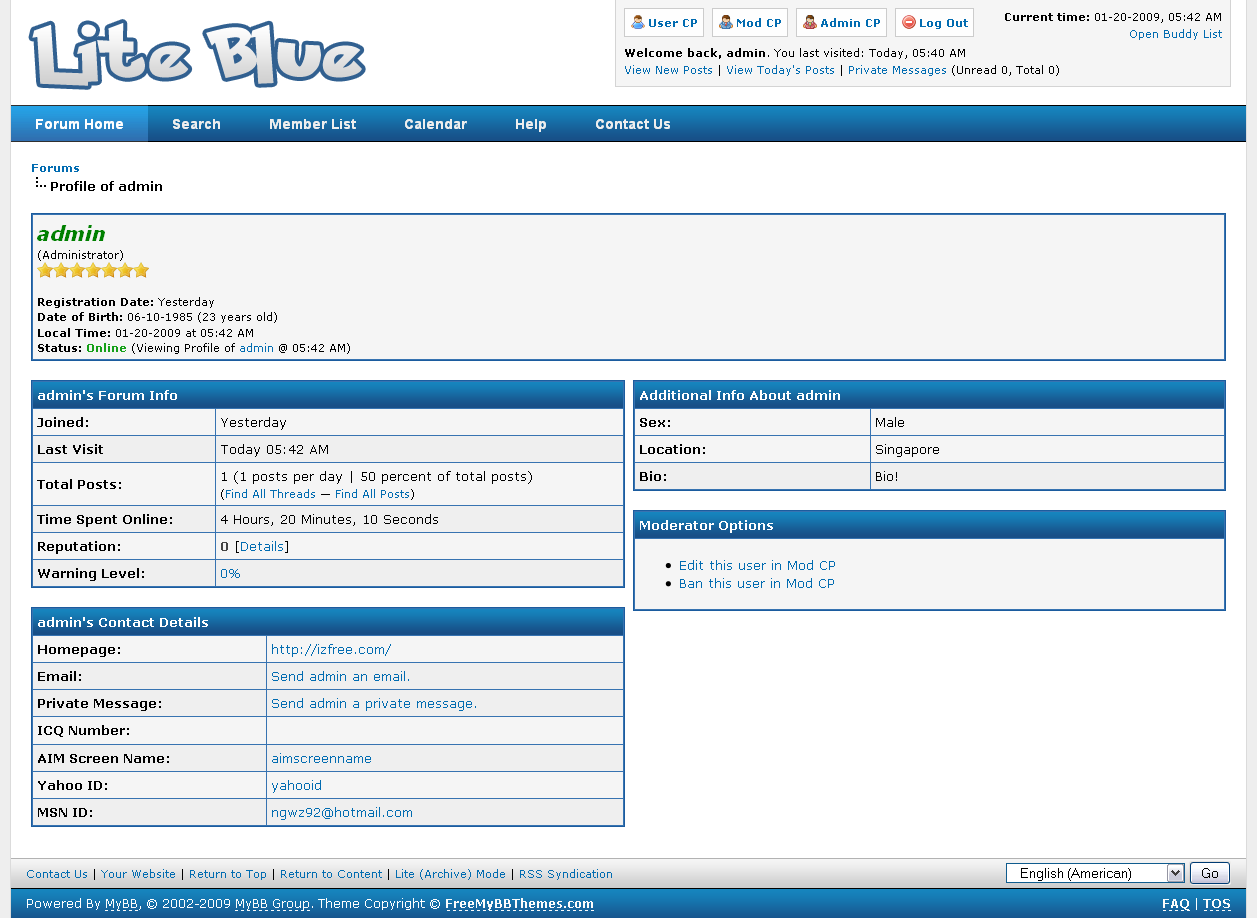Open the izfree.com homepage link
This screenshot has width=1257, height=918.
[x=331, y=650]
